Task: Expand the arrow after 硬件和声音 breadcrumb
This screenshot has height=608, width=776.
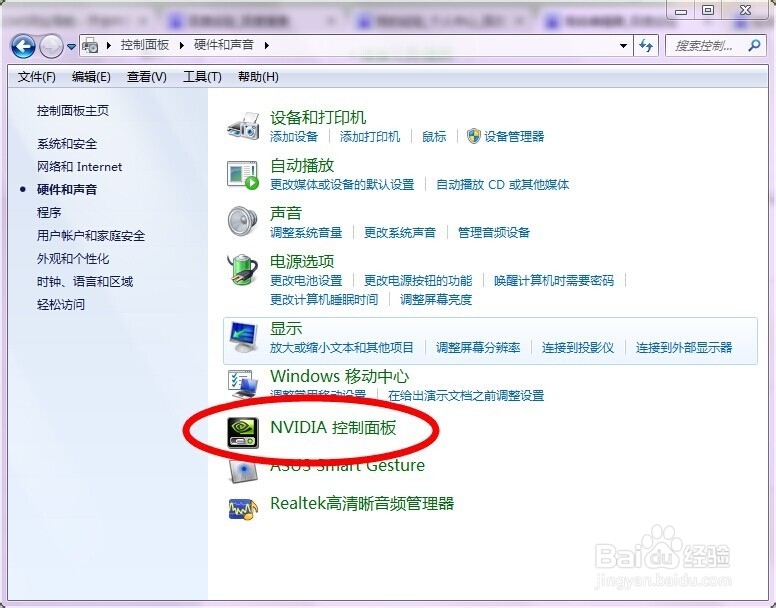Action: [267, 46]
